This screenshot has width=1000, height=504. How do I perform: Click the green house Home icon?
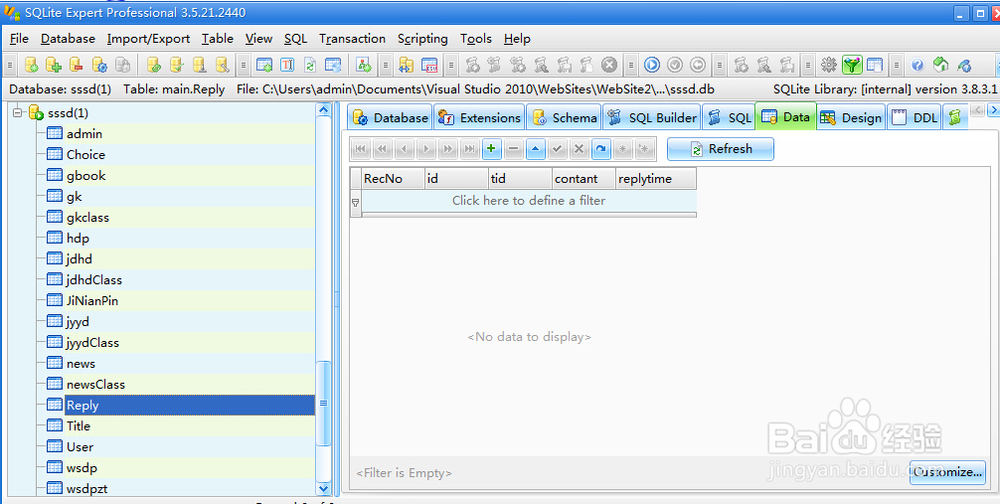tap(941, 64)
